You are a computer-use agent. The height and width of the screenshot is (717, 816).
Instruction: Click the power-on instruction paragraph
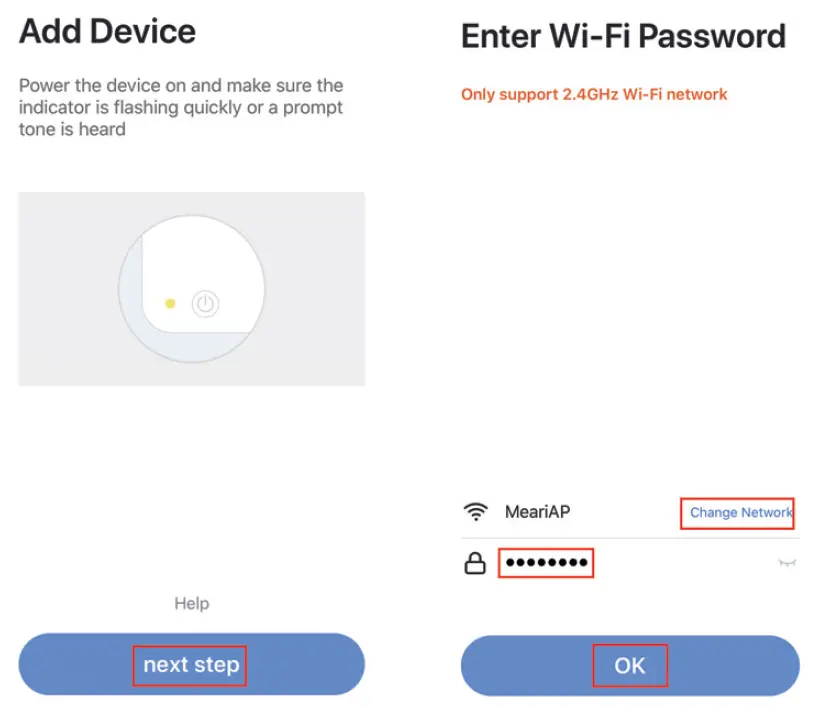click(x=181, y=107)
